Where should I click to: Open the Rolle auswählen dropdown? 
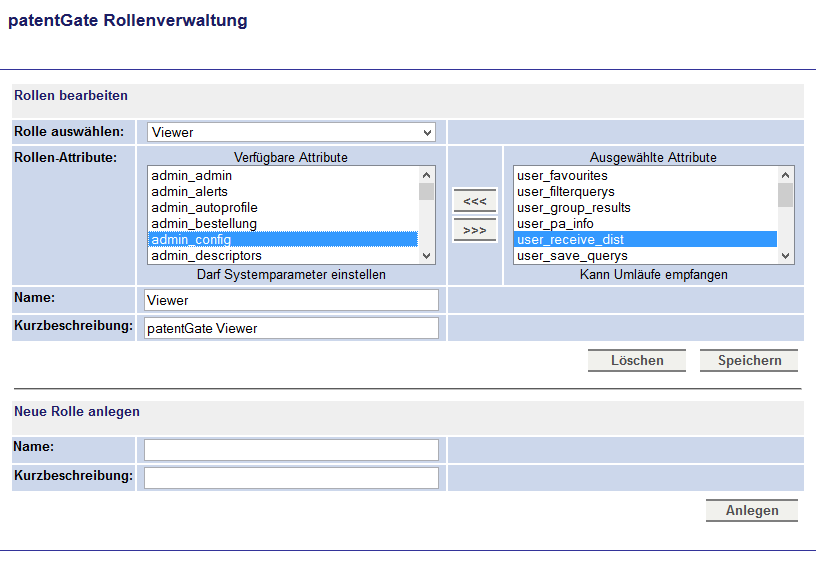pyautogui.click(x=291, y=132)
